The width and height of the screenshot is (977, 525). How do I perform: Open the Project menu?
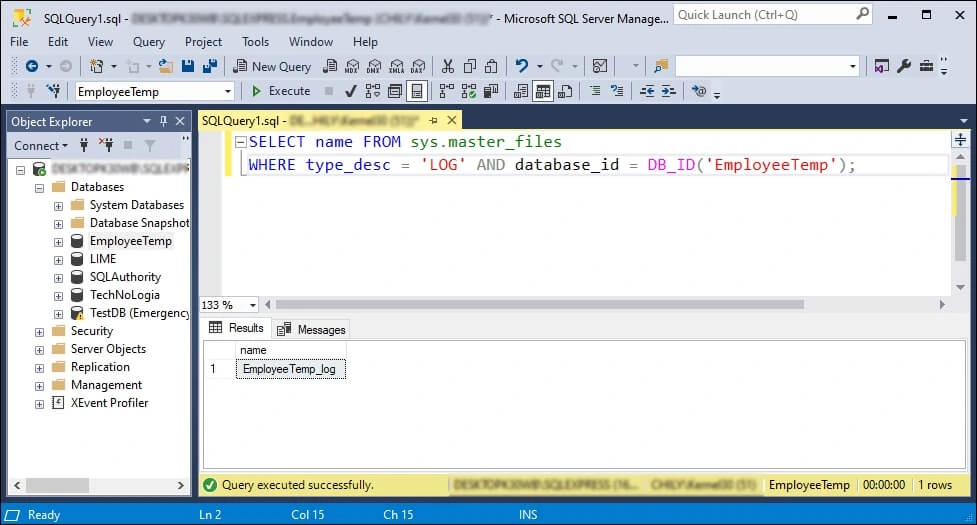point(203,42)
